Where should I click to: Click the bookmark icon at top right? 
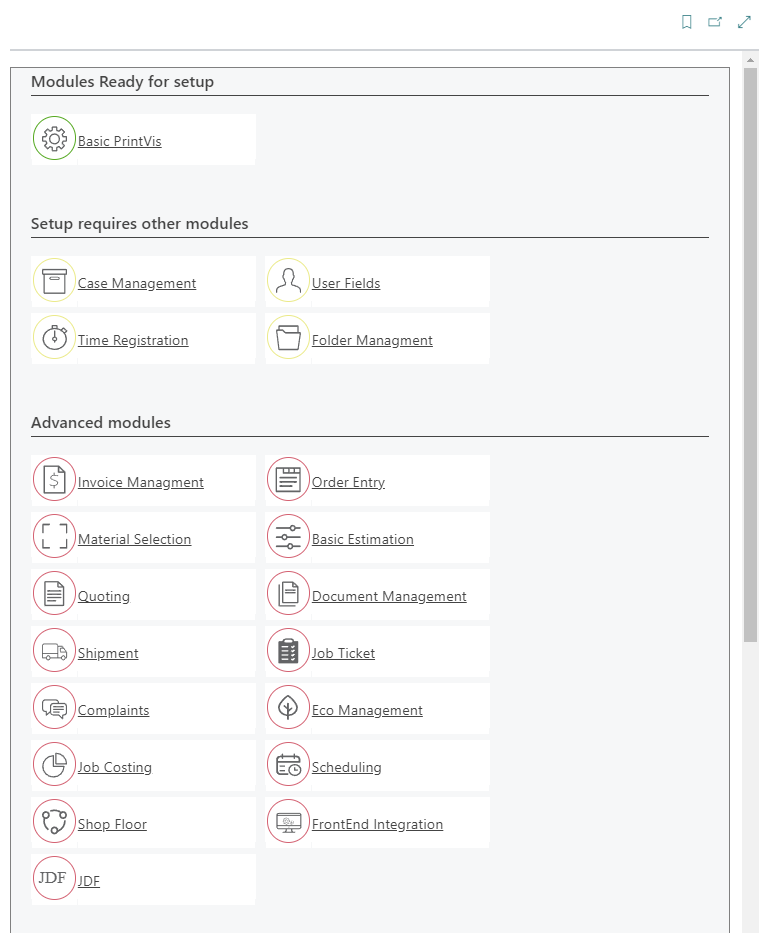click(686, 22)
